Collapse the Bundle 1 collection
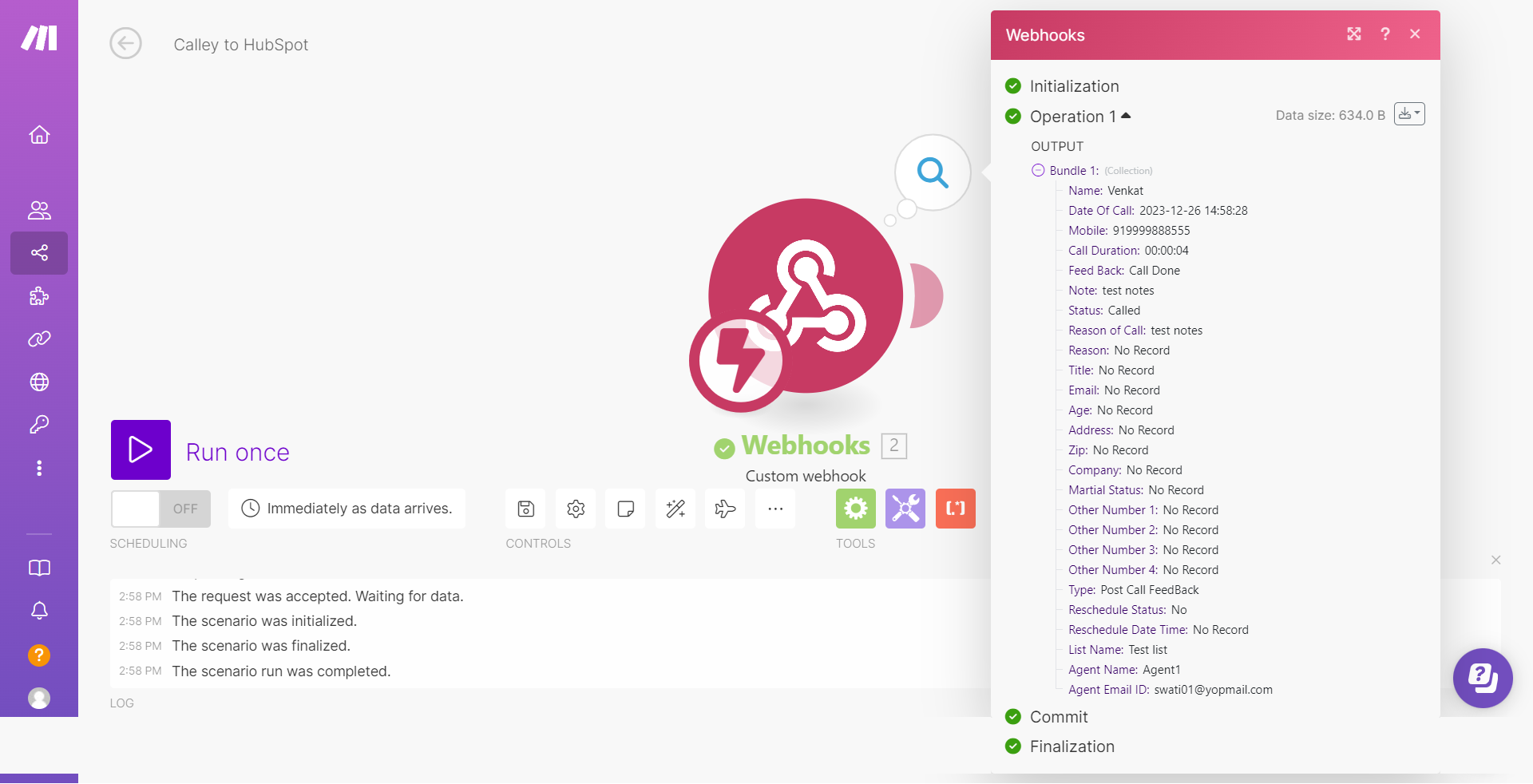The image size is (1533, 784). [x=1038, y=170]
